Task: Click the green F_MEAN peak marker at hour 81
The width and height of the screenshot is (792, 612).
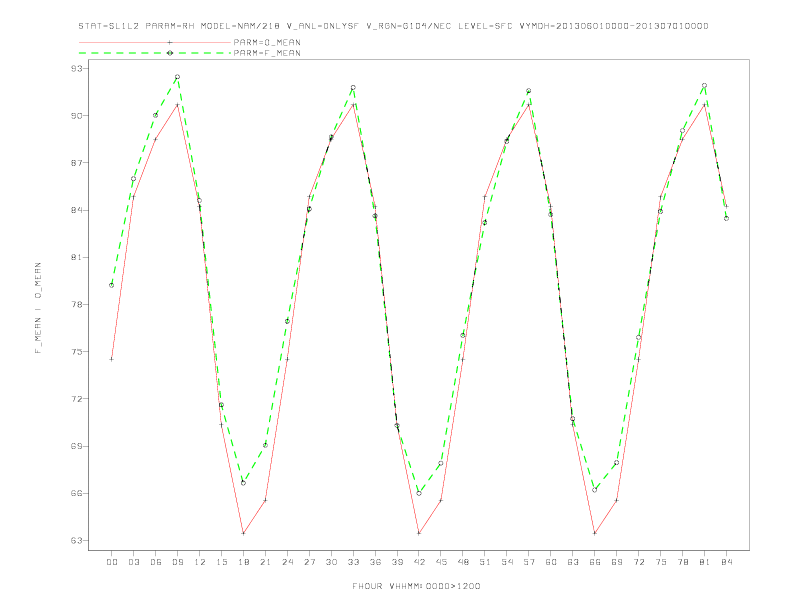Action: [x=704, y=85]
